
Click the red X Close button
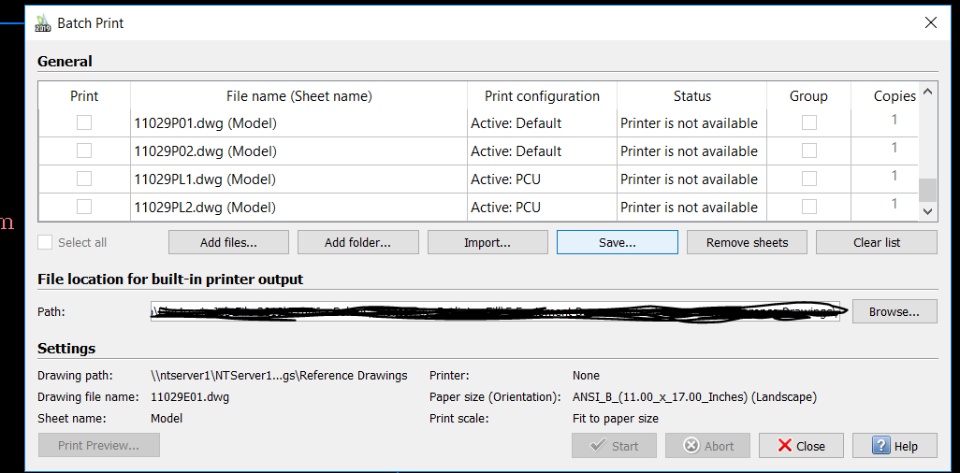pos(800,446)
